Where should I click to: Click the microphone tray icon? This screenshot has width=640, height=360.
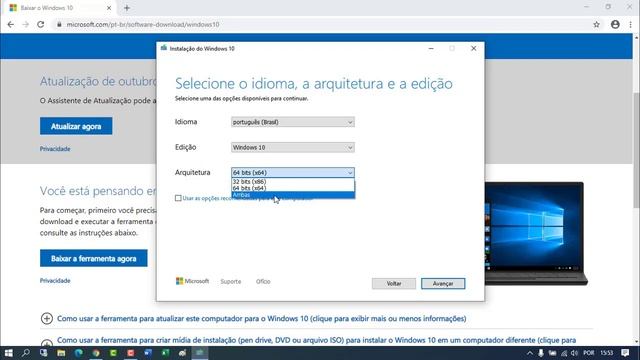click(x=541, y=353)
